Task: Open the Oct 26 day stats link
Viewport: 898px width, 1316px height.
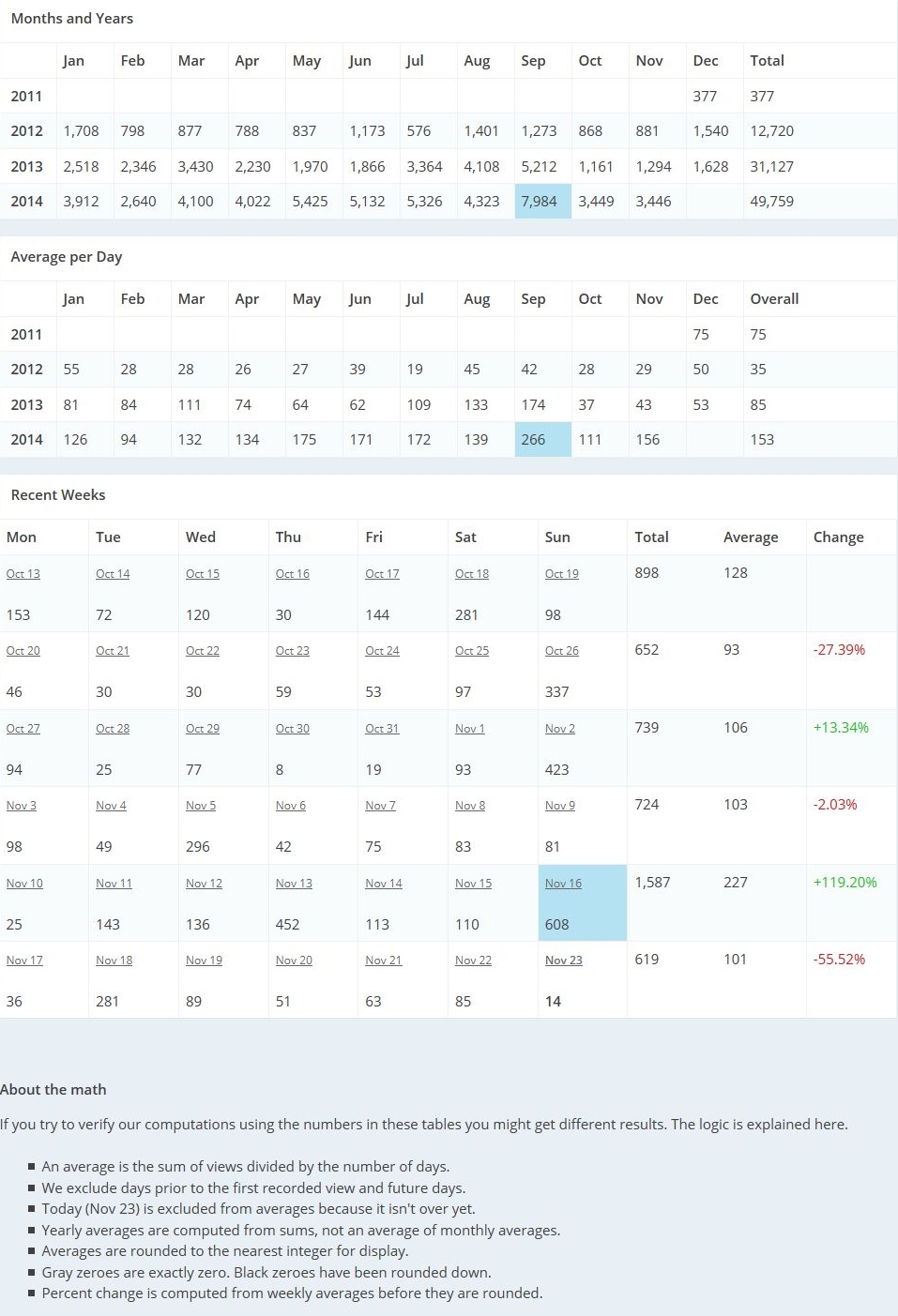Action: [561, 651]
